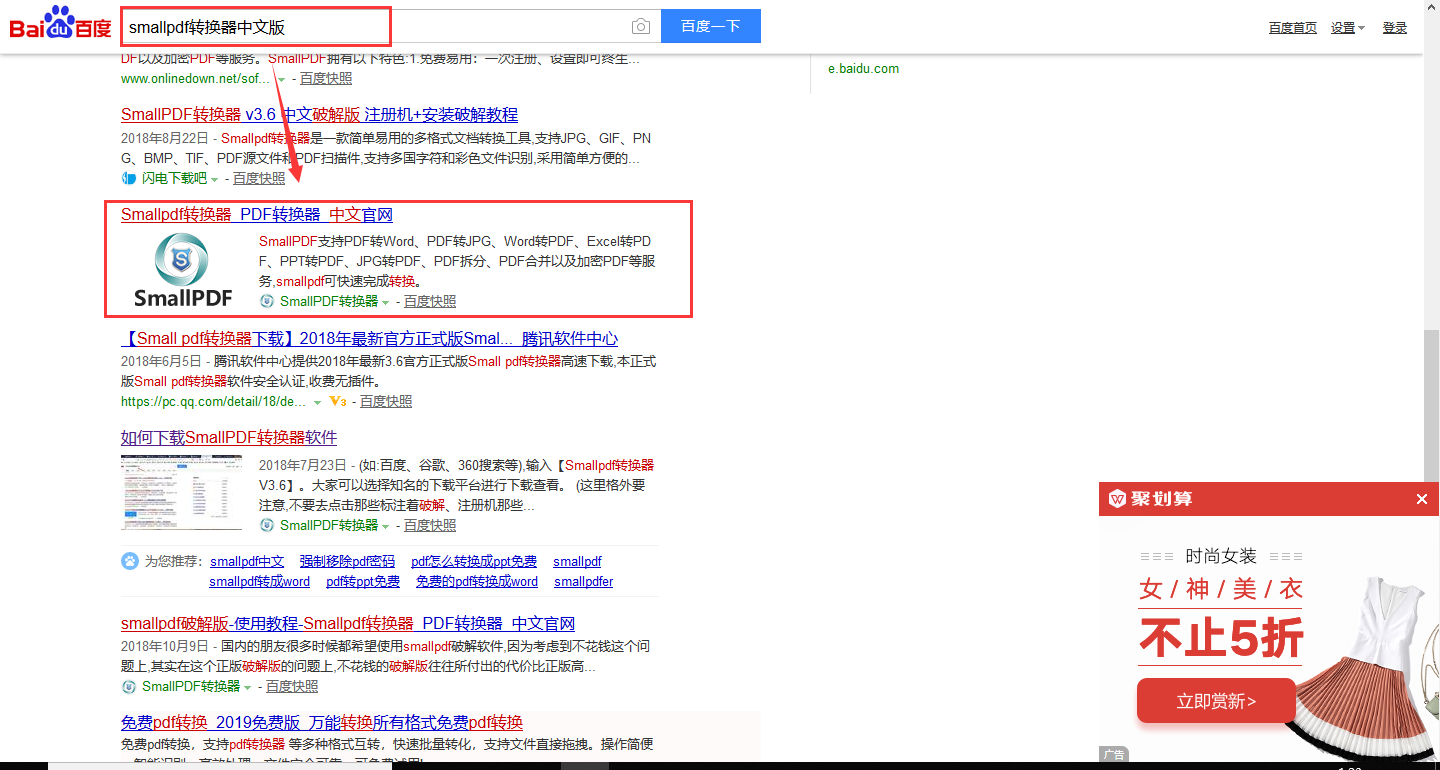Select related search 强制移除pdf密码
The height and width of the screenshot is (770, 1440).
(347, 562)
